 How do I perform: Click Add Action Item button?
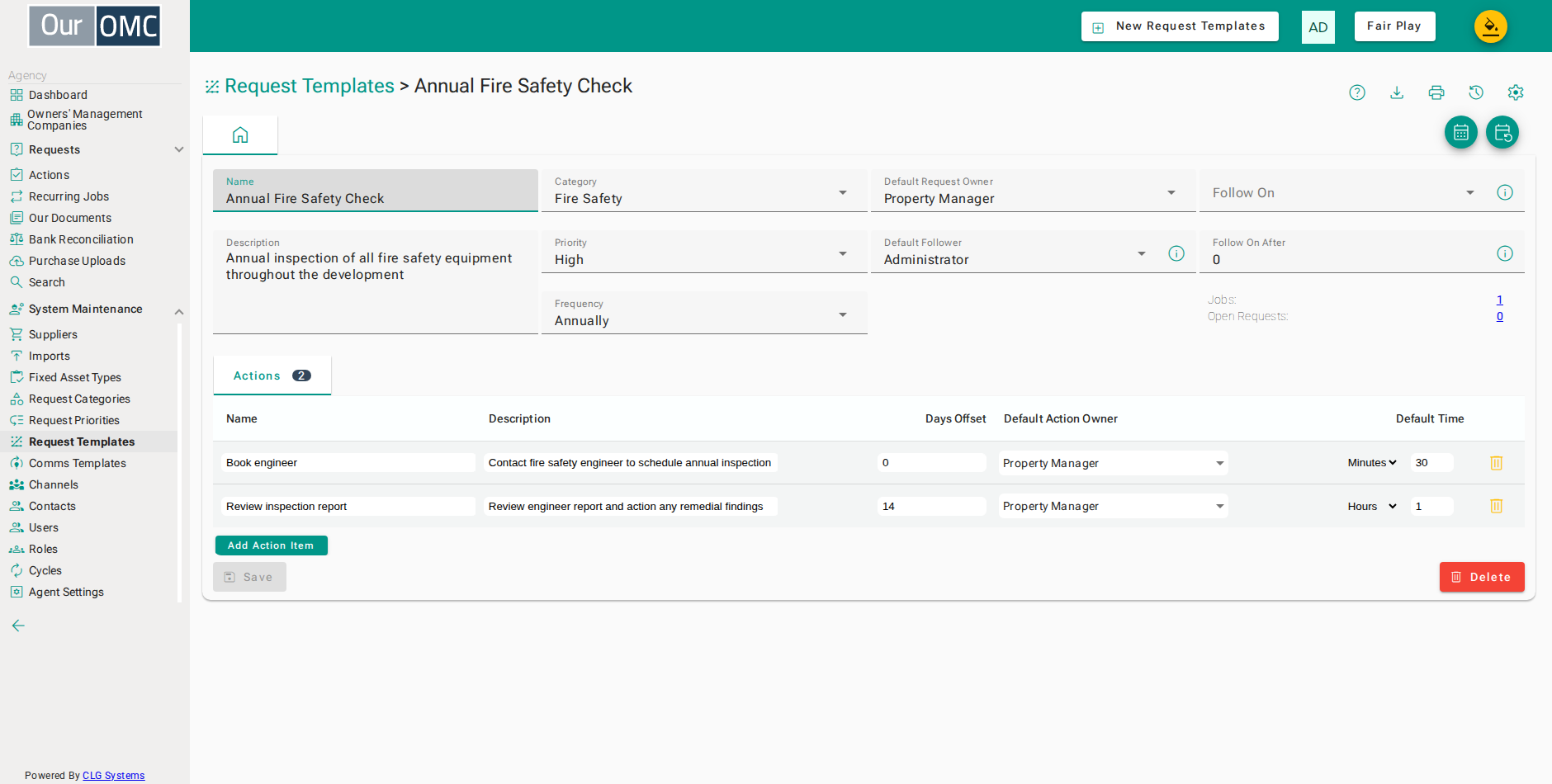pos(271,545)
